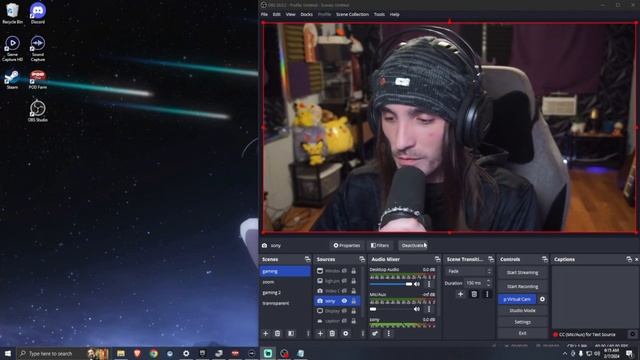The image size is (640, 360).
Task: Open OBS Studio desktop shortcut
Action: (x=38, y=111)
